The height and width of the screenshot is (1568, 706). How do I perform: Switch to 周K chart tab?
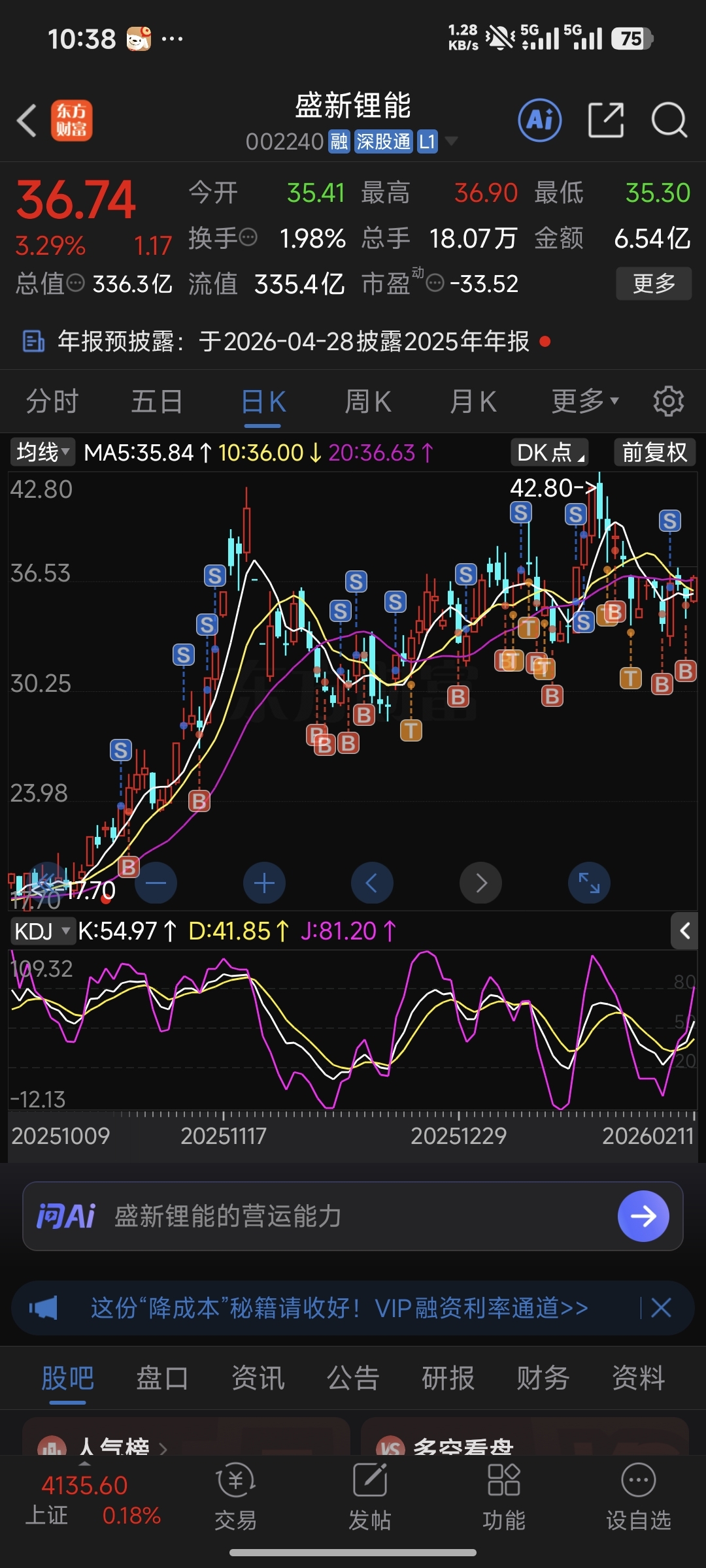coord(368,401)
